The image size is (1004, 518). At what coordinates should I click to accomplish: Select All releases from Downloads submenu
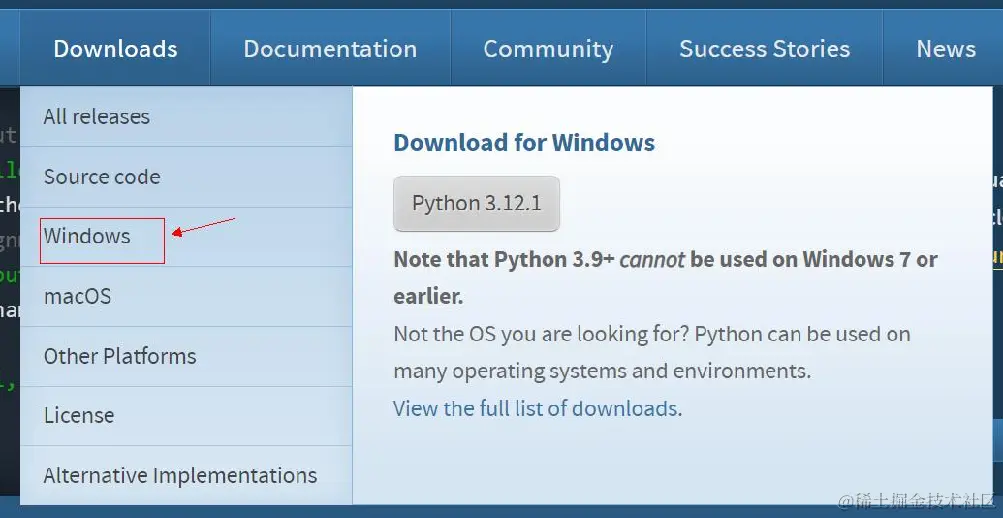pyautogui.click(x=186, y=117)
